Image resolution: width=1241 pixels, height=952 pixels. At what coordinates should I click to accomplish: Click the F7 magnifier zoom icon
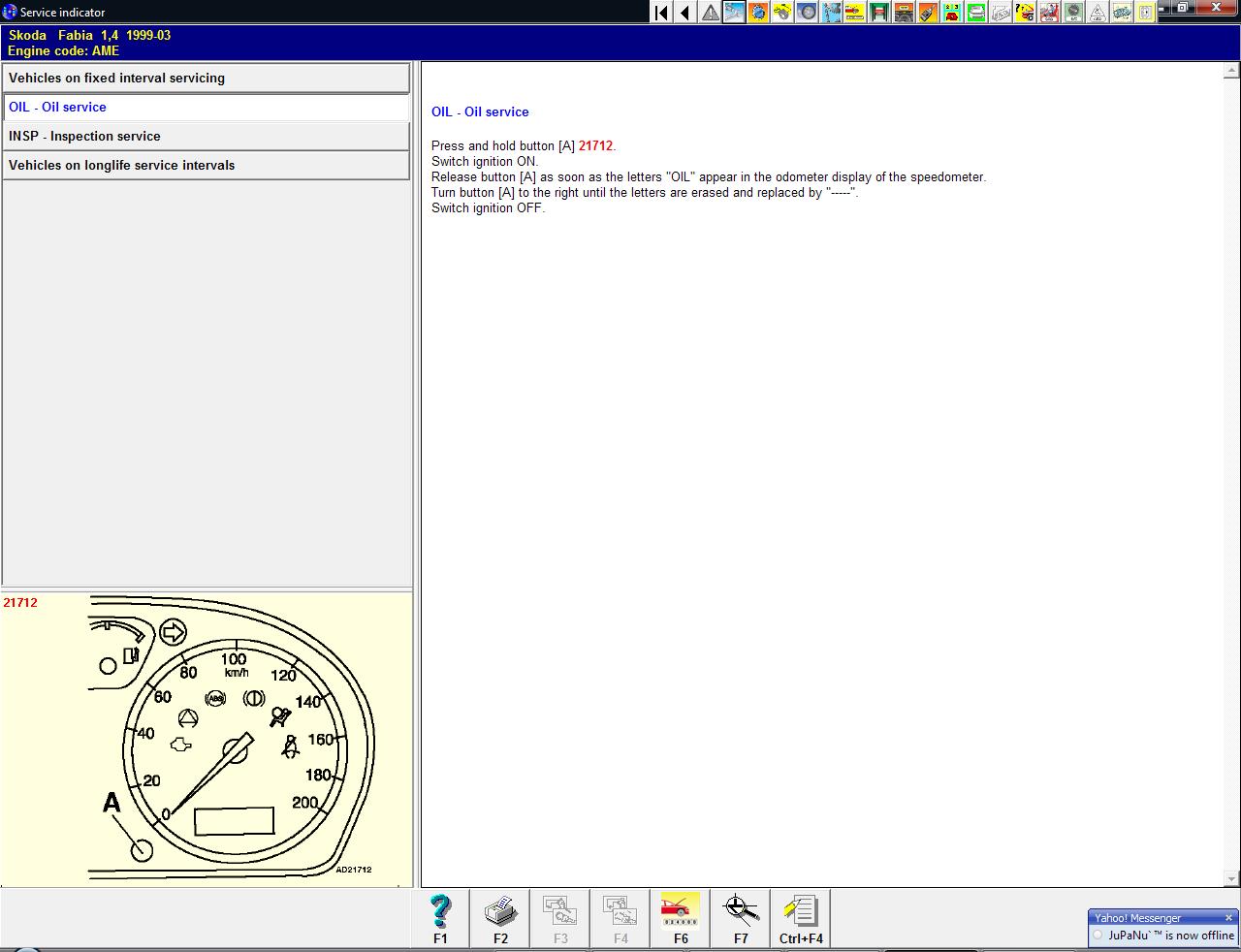[741, 918]
